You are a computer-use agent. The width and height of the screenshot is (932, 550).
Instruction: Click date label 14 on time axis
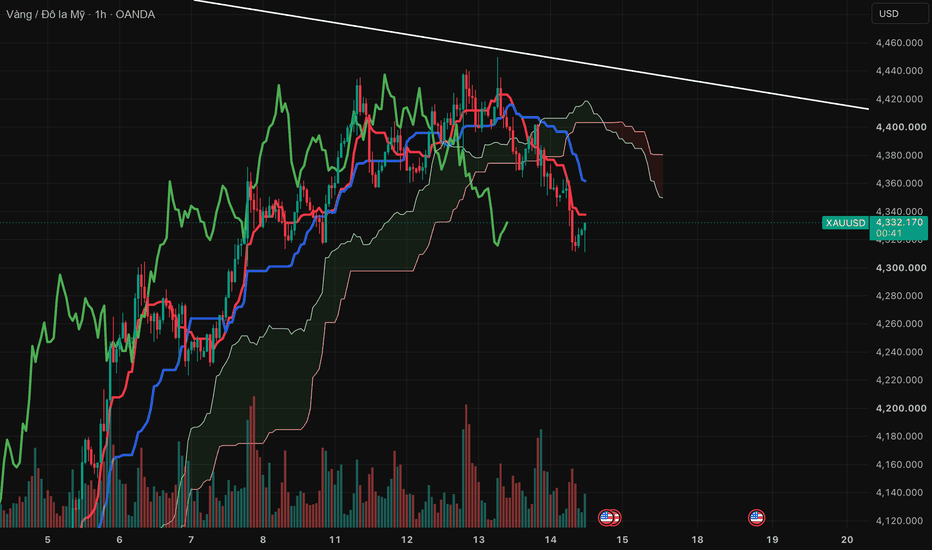pos(550,540)
